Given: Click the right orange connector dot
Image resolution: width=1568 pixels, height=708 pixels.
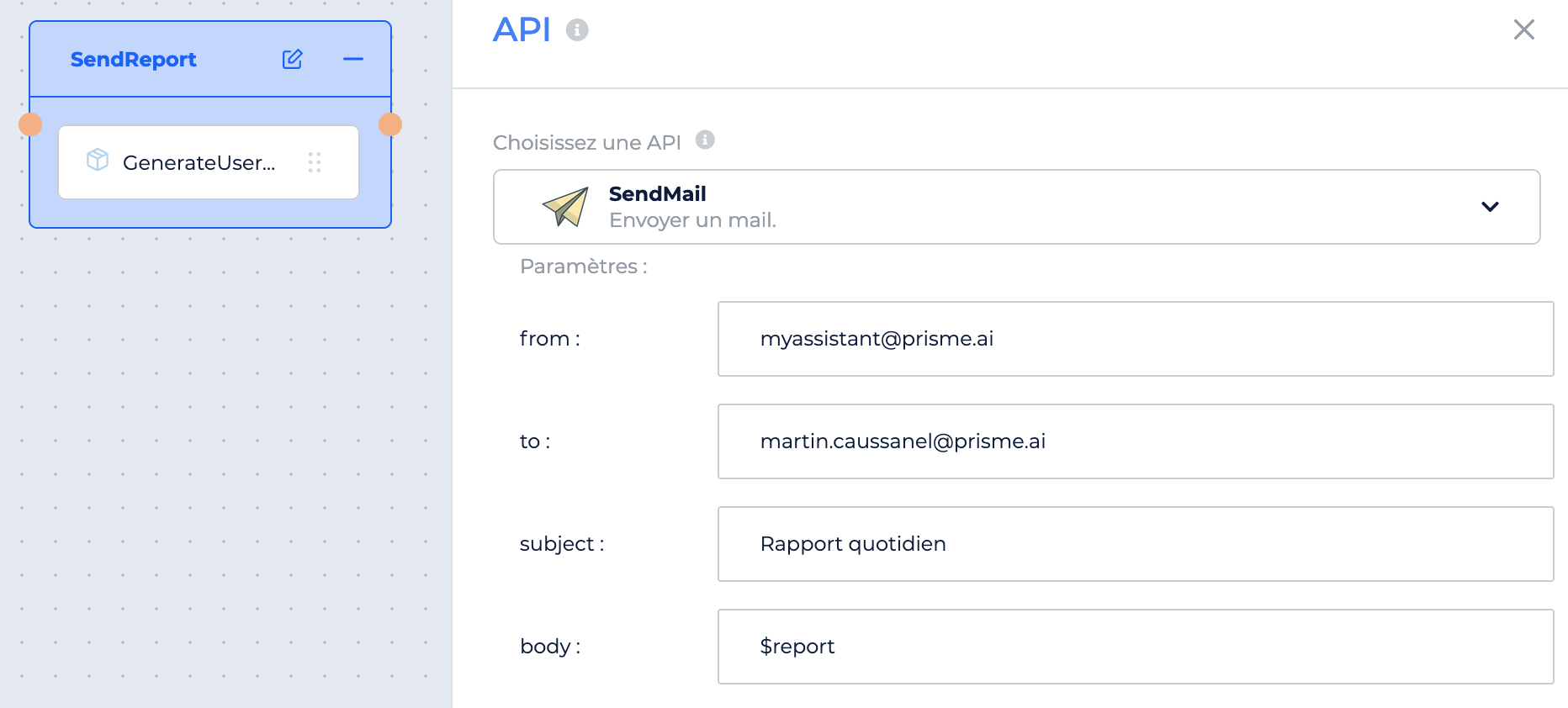Looking at the screenshot, I should (390, 124).
